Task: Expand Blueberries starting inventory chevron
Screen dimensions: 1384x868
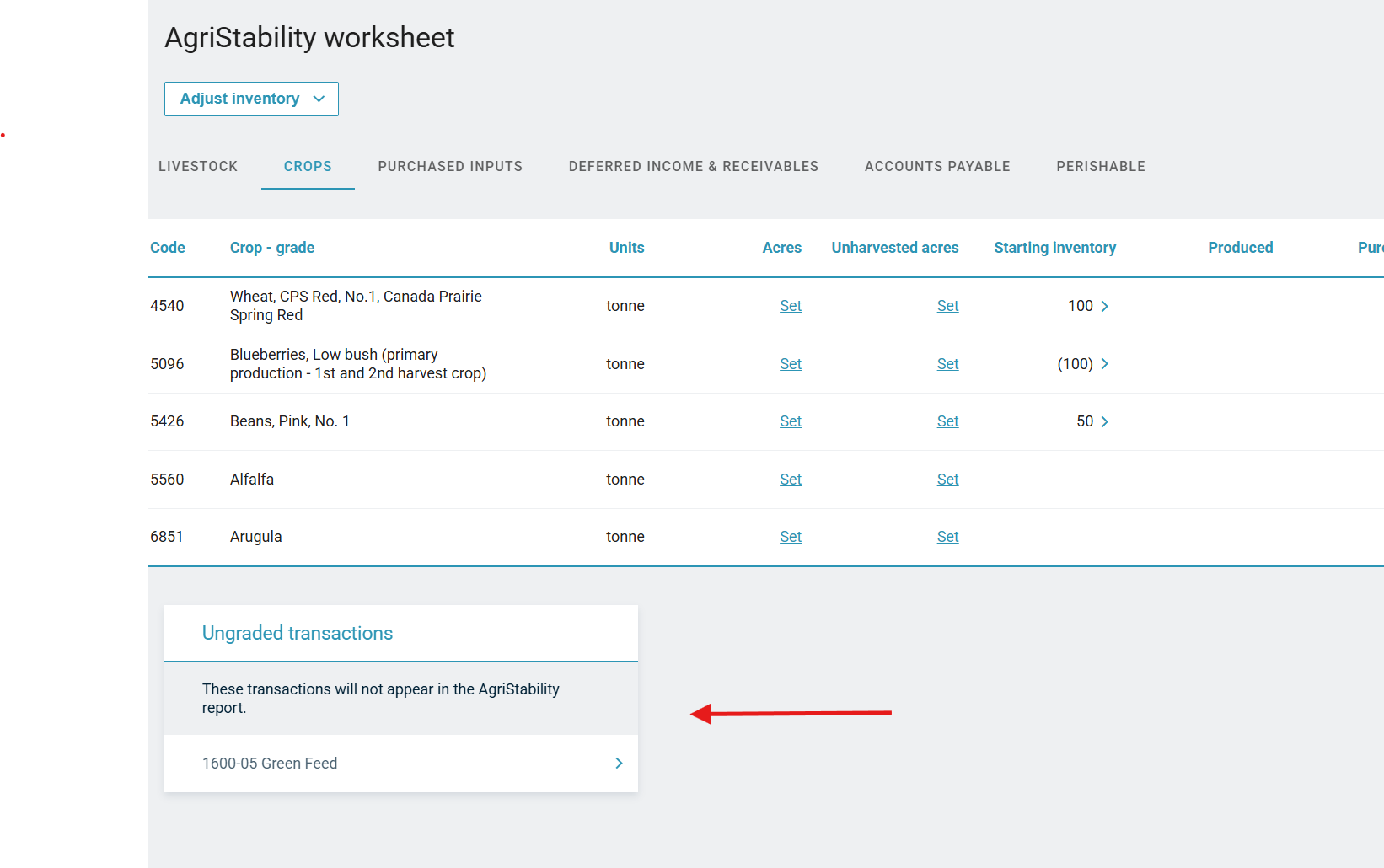Action: (x=1104, y=364)
